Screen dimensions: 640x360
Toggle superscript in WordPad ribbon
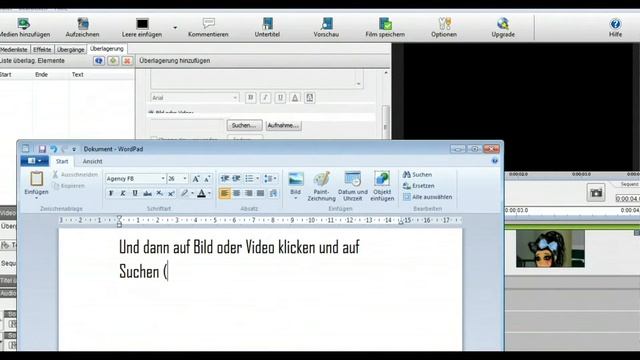coord(171,193)
